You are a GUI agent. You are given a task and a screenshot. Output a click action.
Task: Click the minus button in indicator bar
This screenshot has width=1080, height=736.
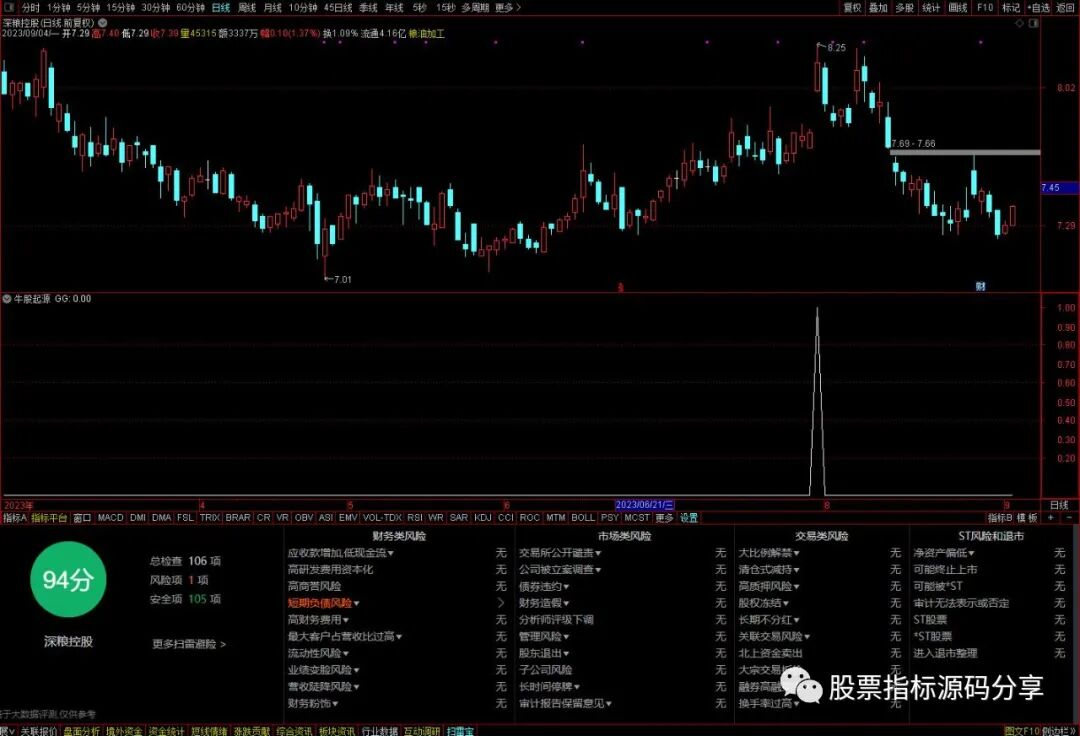point(1069,518)
